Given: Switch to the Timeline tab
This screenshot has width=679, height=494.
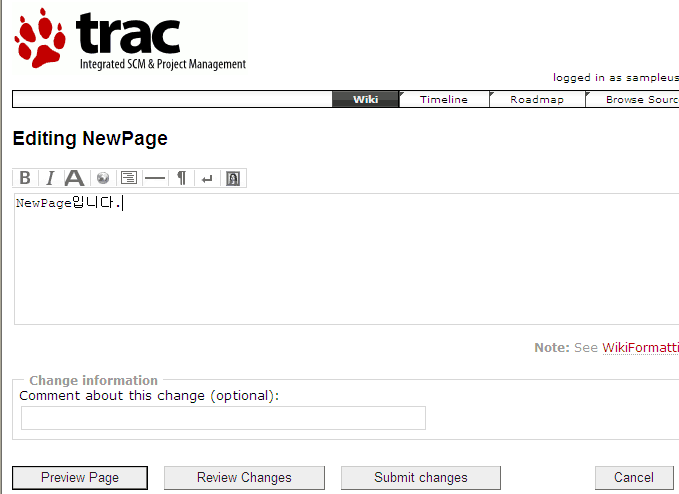Looking at the screenshot, I should click(443, 99).
